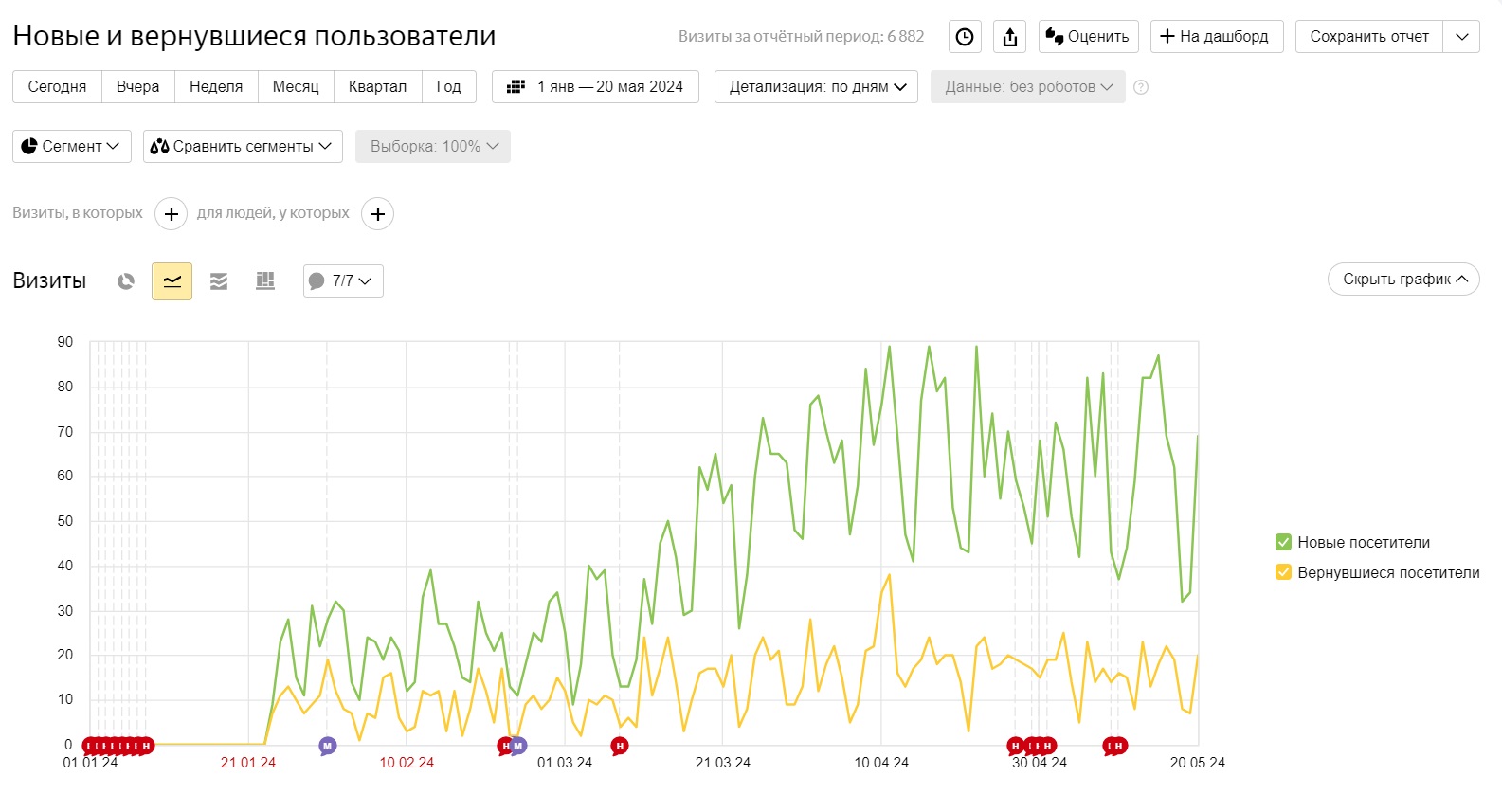Open the 7/7 annotations dropdown
The image size is (1502, 812).
343,281
